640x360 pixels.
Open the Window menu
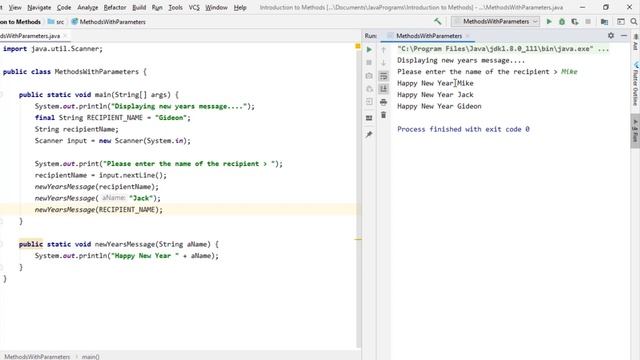point(216,7)
